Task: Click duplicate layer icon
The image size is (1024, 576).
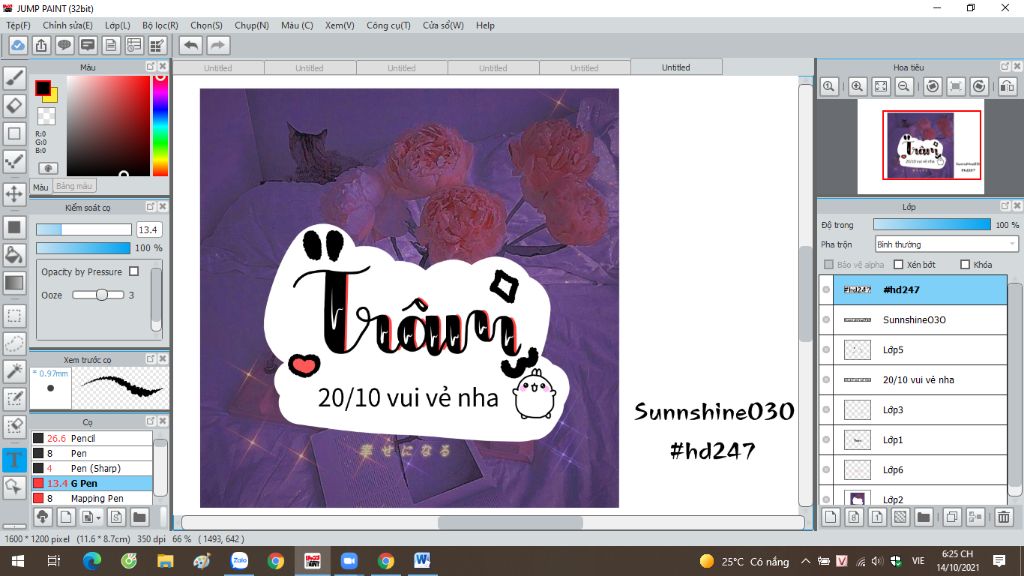Action: point(952,517)
